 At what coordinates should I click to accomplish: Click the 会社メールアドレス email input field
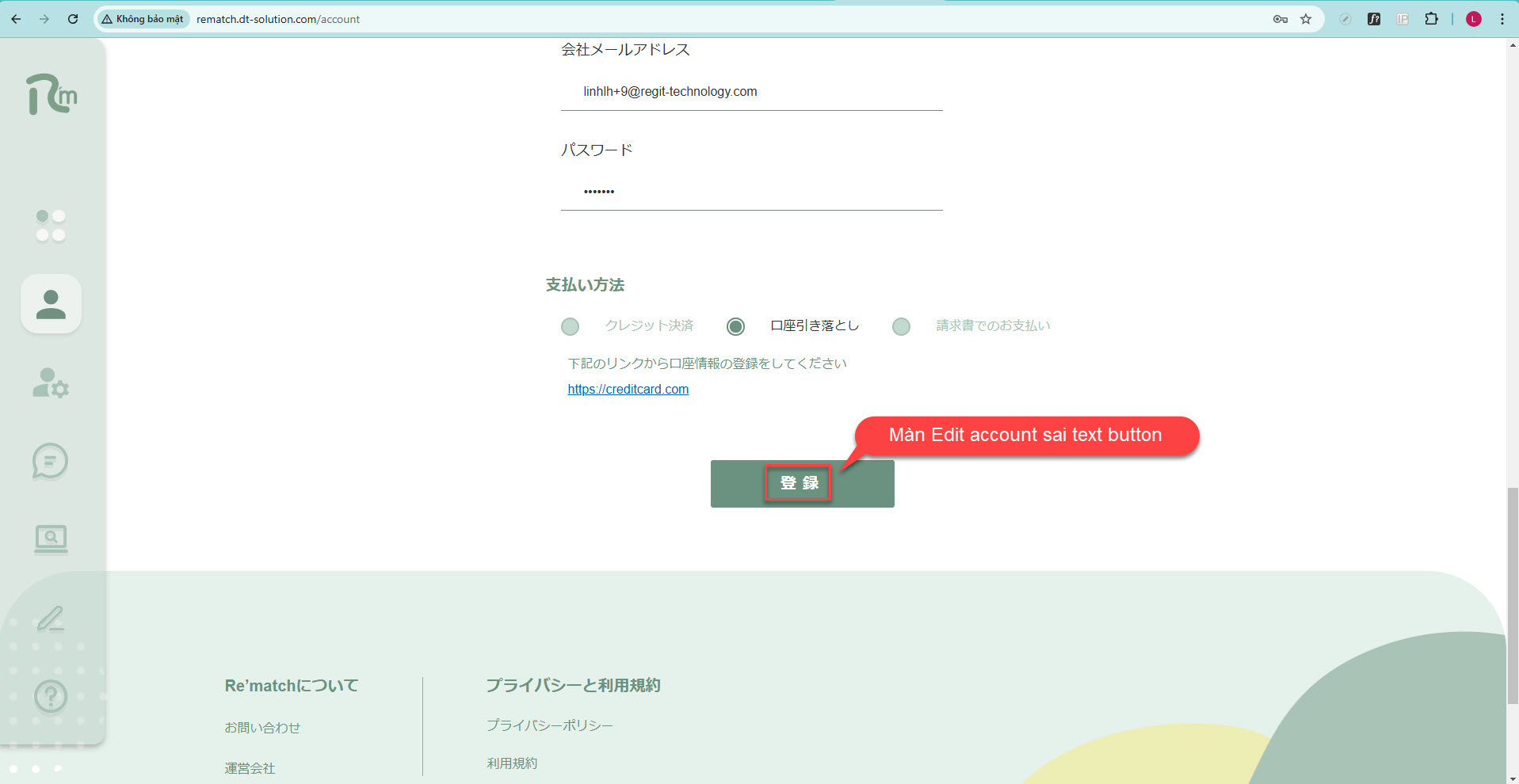click(x=751, y=92)
